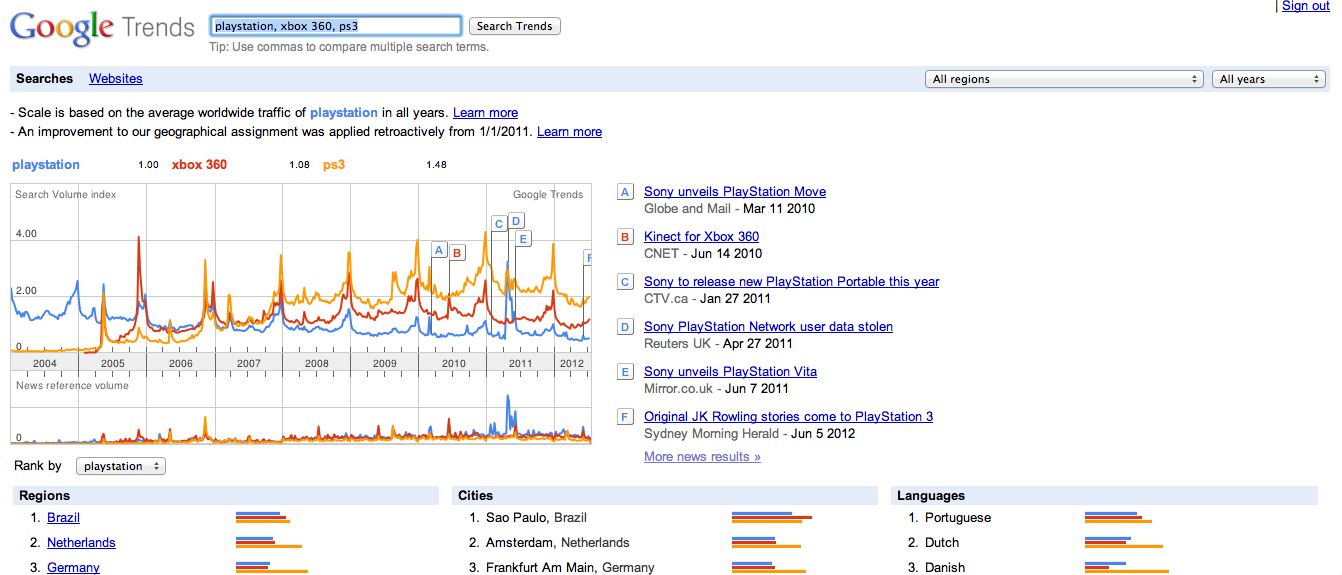
Task: Click news flag D on the chart
Action: coord(516,221)
